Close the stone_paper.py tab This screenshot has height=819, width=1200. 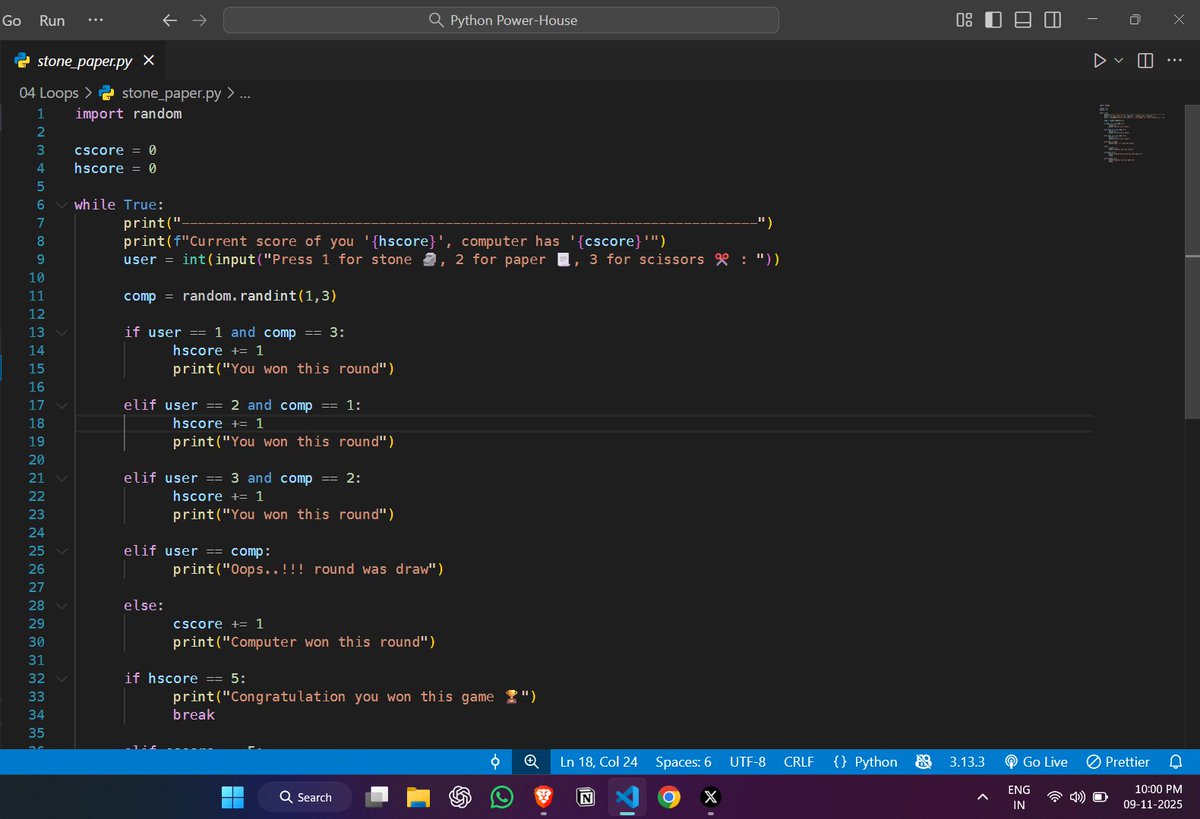[x=149, y=61]
